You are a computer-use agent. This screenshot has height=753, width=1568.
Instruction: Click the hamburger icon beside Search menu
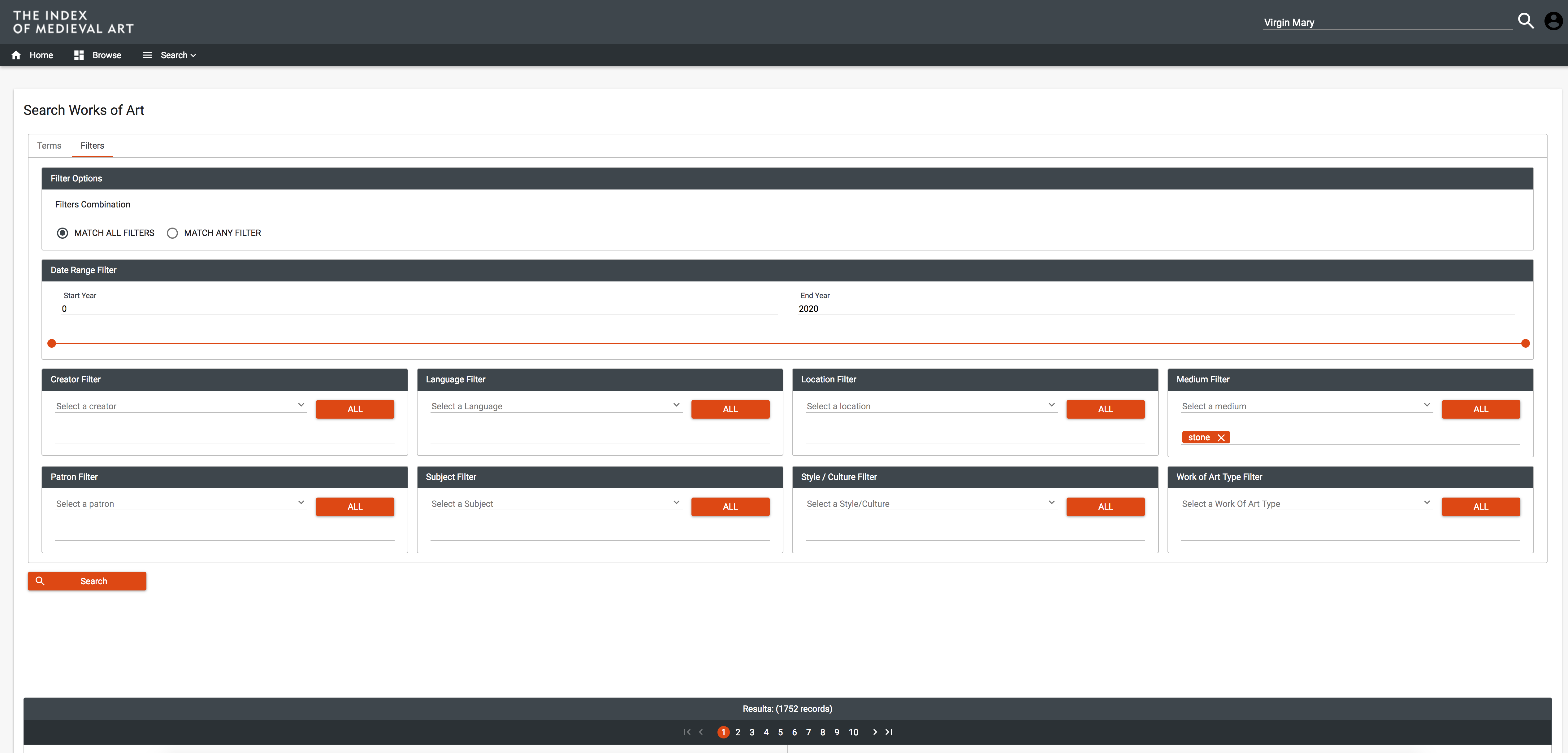(x=147, y=55)
